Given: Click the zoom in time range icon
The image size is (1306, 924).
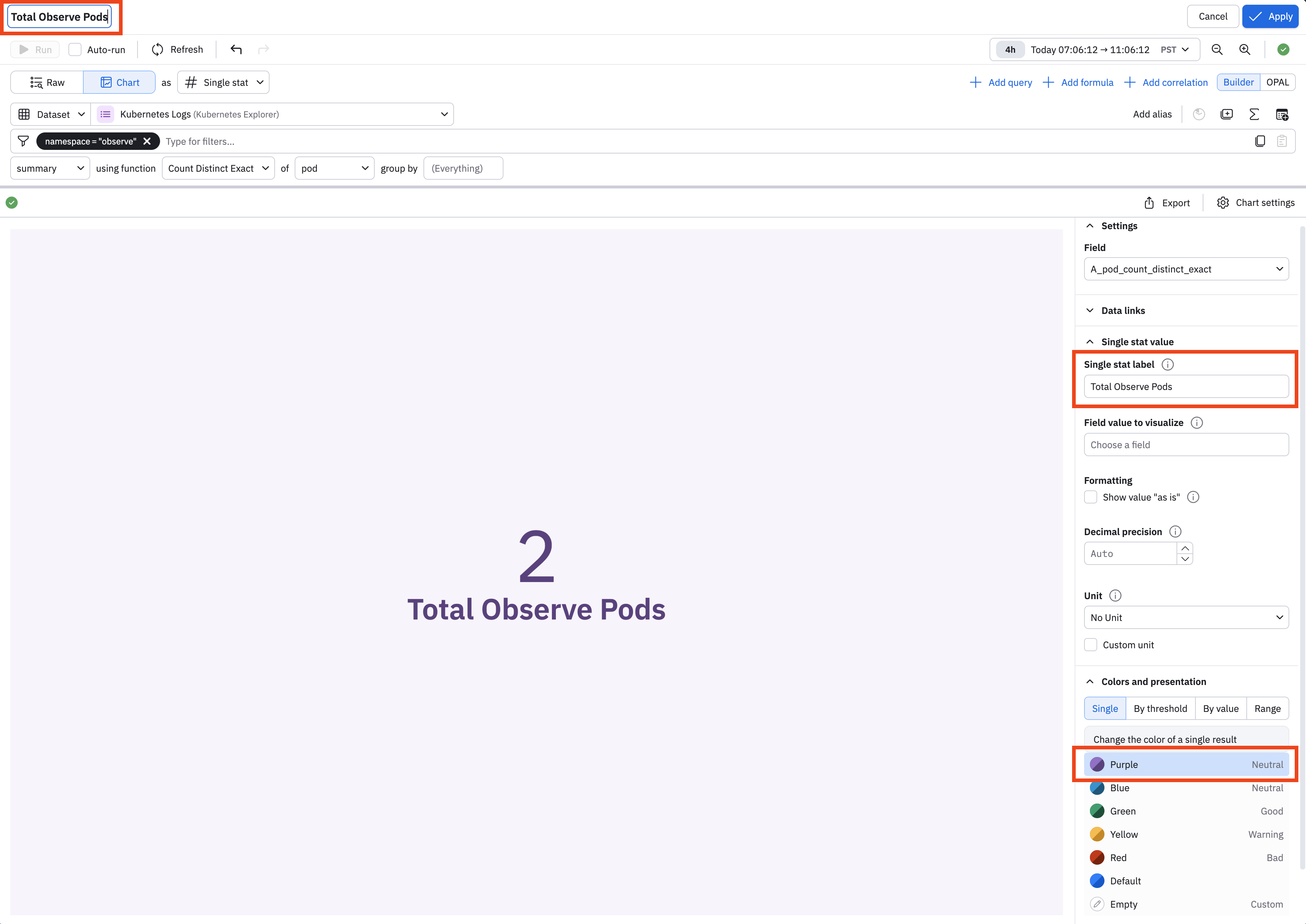Looking at the screenshot, I should click(x=1245, y=49).
